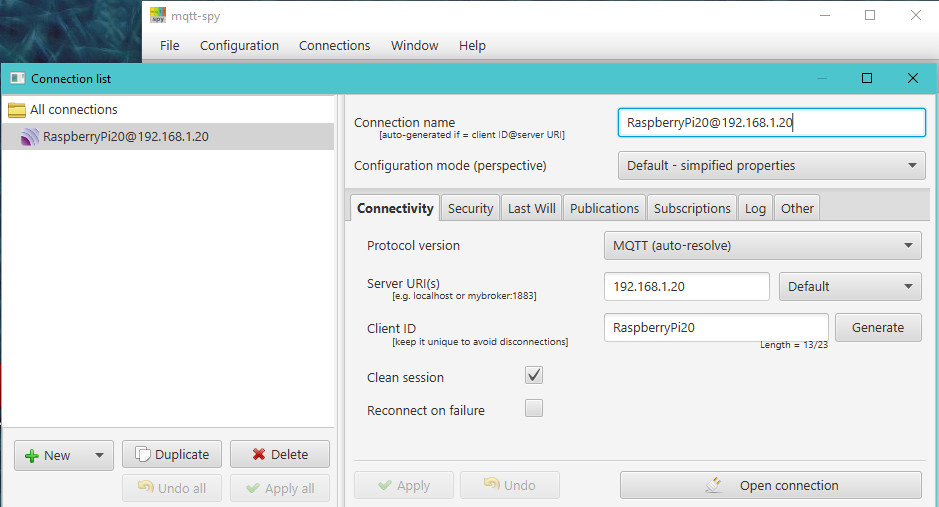Disable the Clean session checkbox

pyautogui.click(x=534, y=376)
